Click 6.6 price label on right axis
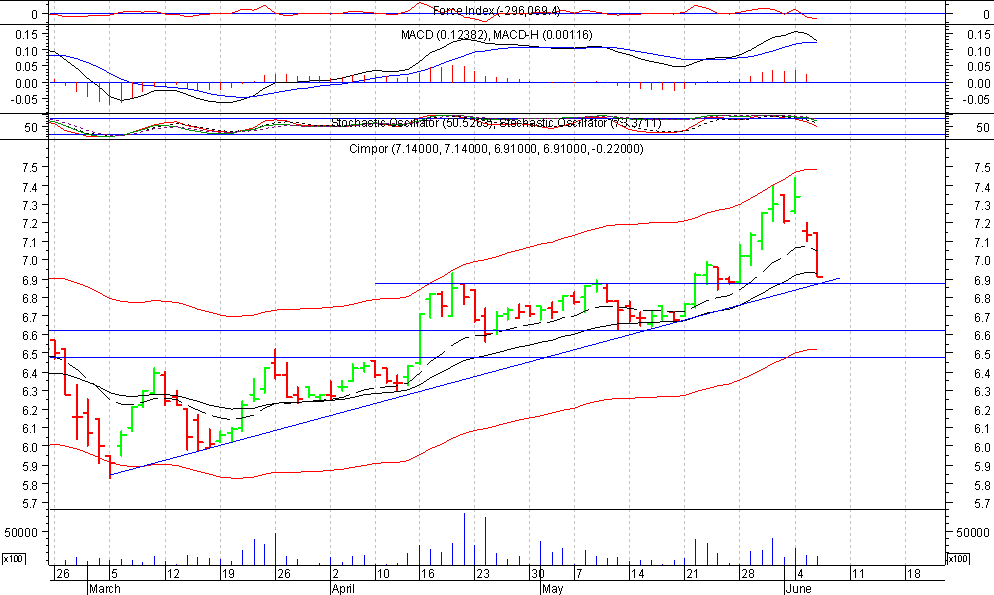Viewport: 994px width, 595px height. point(982,336)
